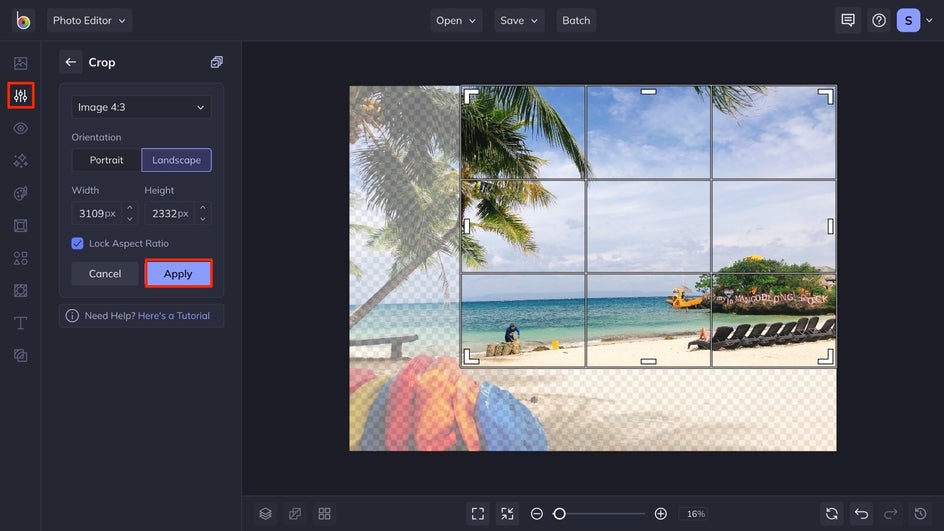
Task: Click the right edge crop handle
Action: pos(830,226)
